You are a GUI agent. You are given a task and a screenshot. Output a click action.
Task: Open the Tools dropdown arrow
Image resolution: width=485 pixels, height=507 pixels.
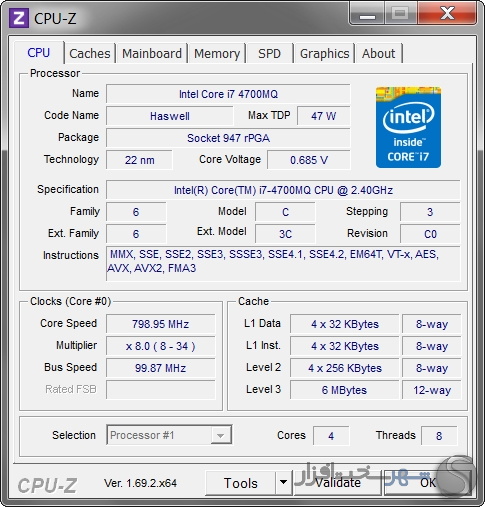point(284,482)
